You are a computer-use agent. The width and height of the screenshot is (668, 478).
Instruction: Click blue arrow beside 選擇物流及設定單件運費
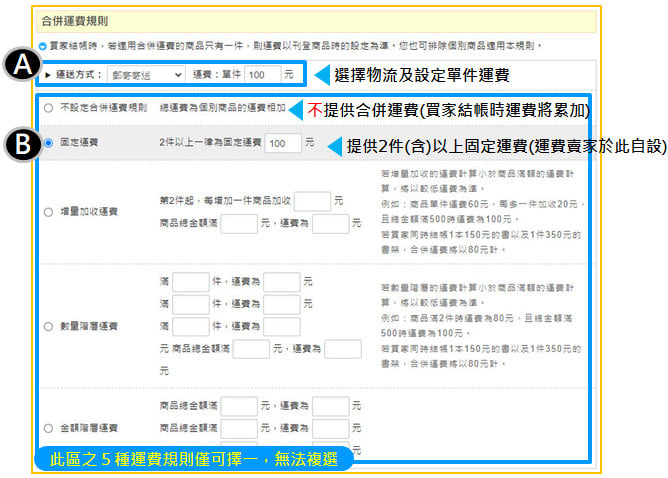(x=322, y=74)
